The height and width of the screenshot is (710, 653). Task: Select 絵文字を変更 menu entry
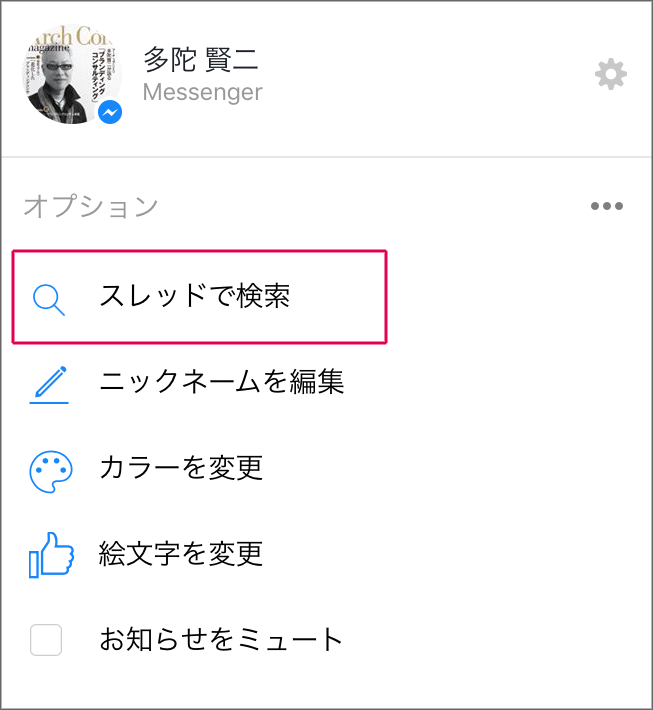181,553
